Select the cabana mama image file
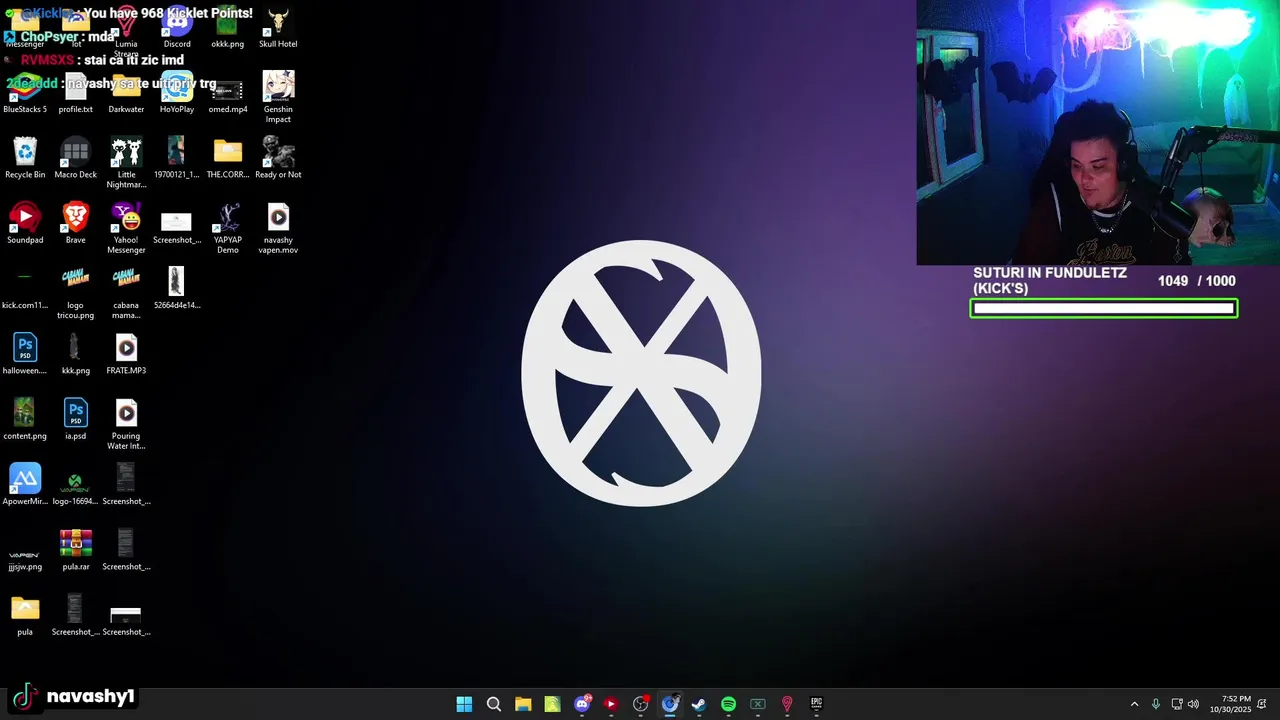The width and height of the screenshot is (1280, 720). pos(126,293)
